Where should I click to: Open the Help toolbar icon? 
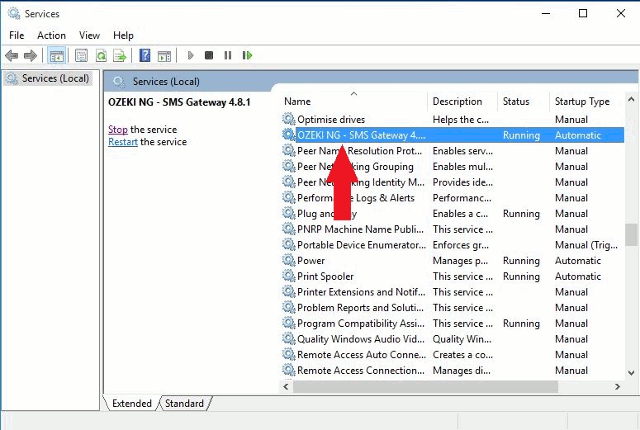(145, 55)
